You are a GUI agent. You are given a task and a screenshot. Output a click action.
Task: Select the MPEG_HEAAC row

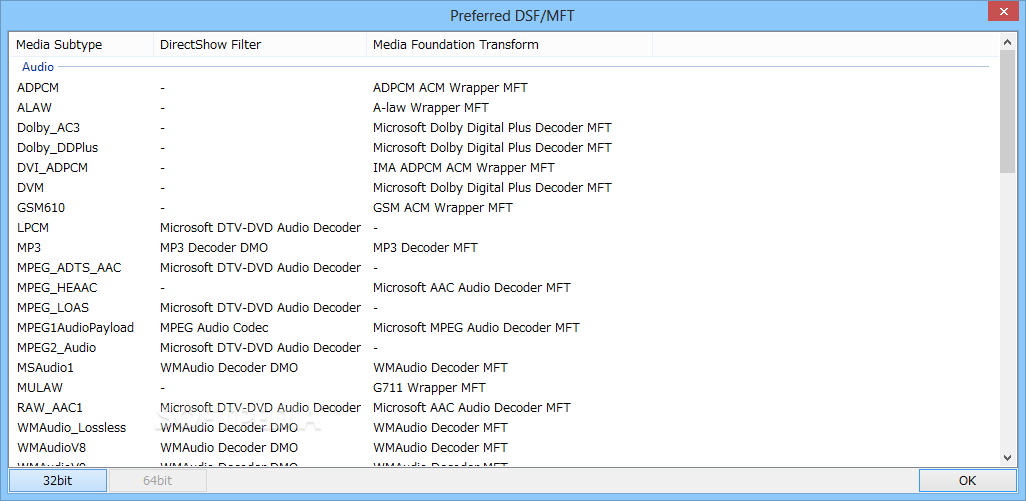tap(504, 287)
